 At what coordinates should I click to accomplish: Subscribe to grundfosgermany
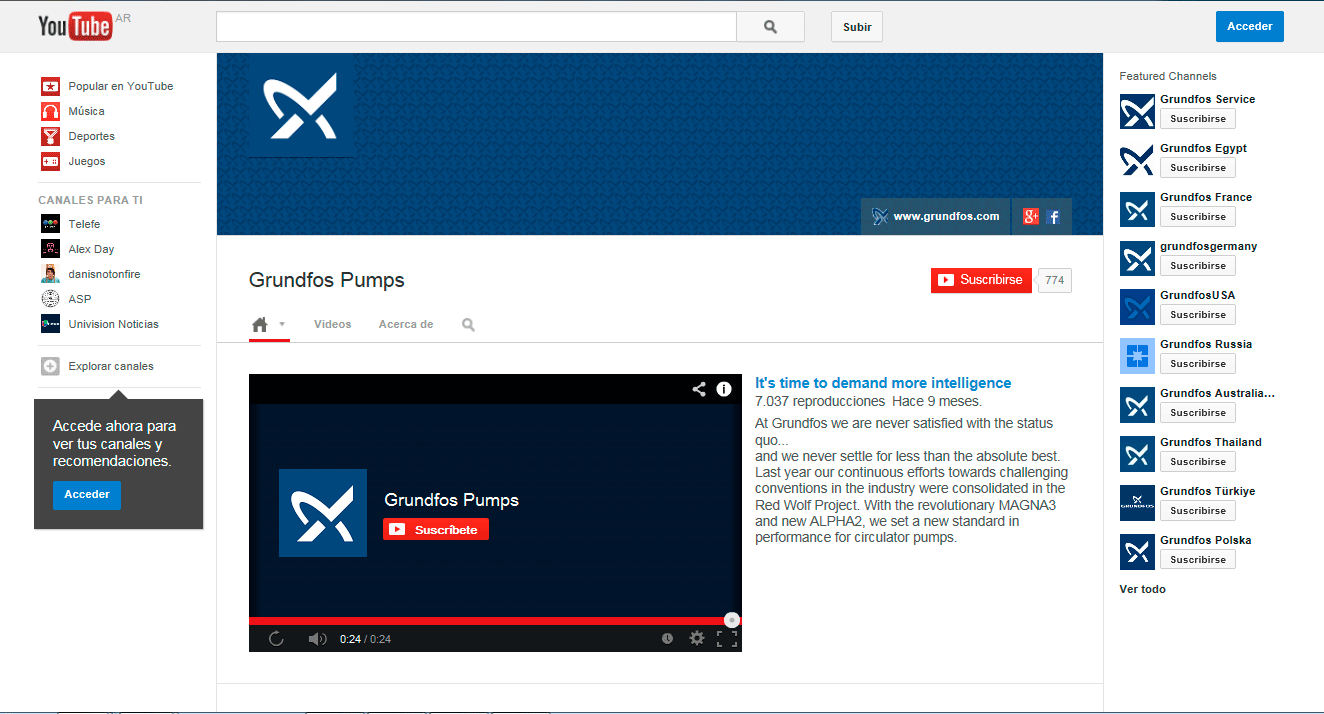[x=1198, y=266]
